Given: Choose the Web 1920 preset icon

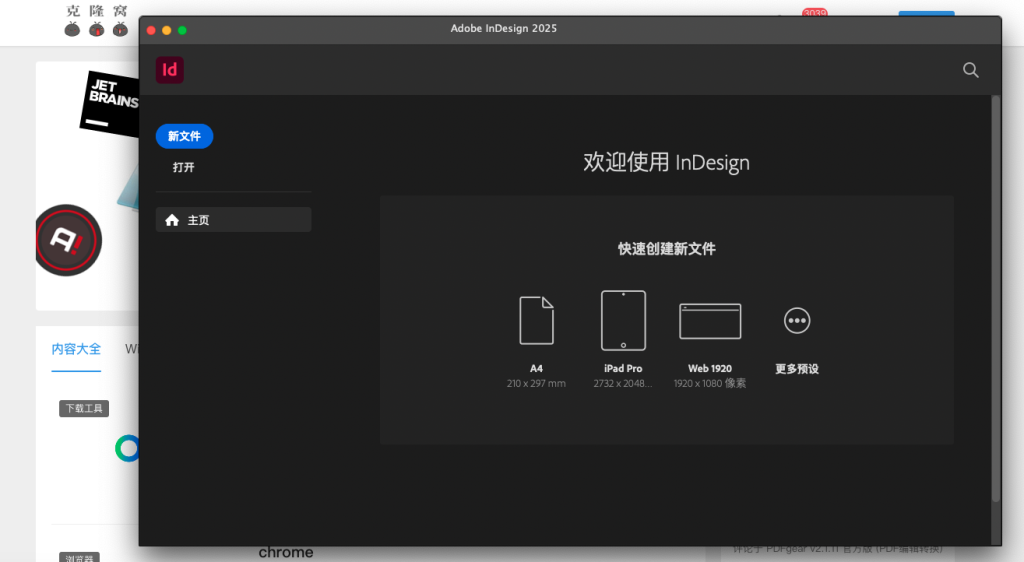Looking at the screenshot, I should point(710,321).
